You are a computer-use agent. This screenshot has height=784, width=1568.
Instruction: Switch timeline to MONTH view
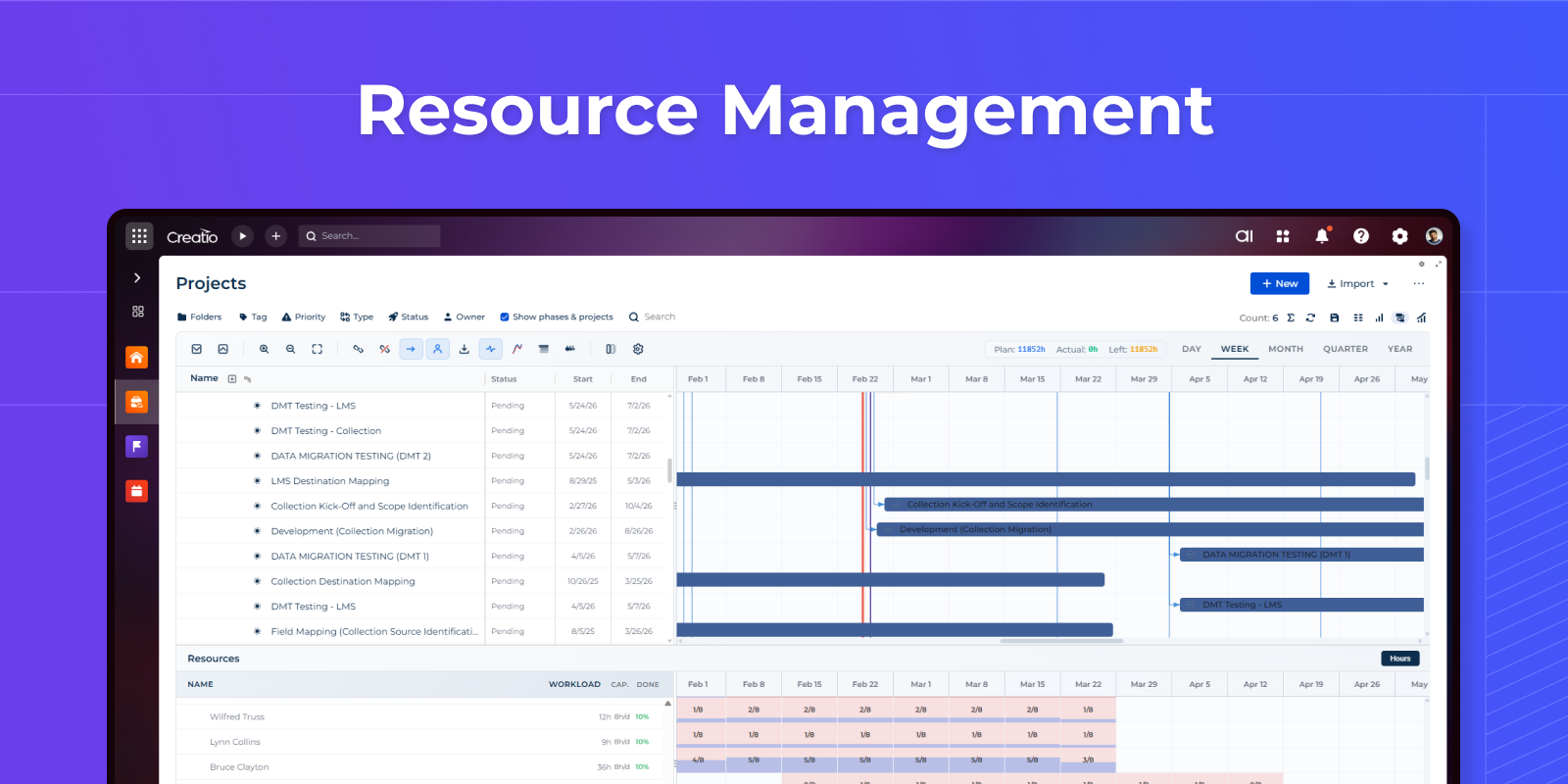(x=1285, y=349)
